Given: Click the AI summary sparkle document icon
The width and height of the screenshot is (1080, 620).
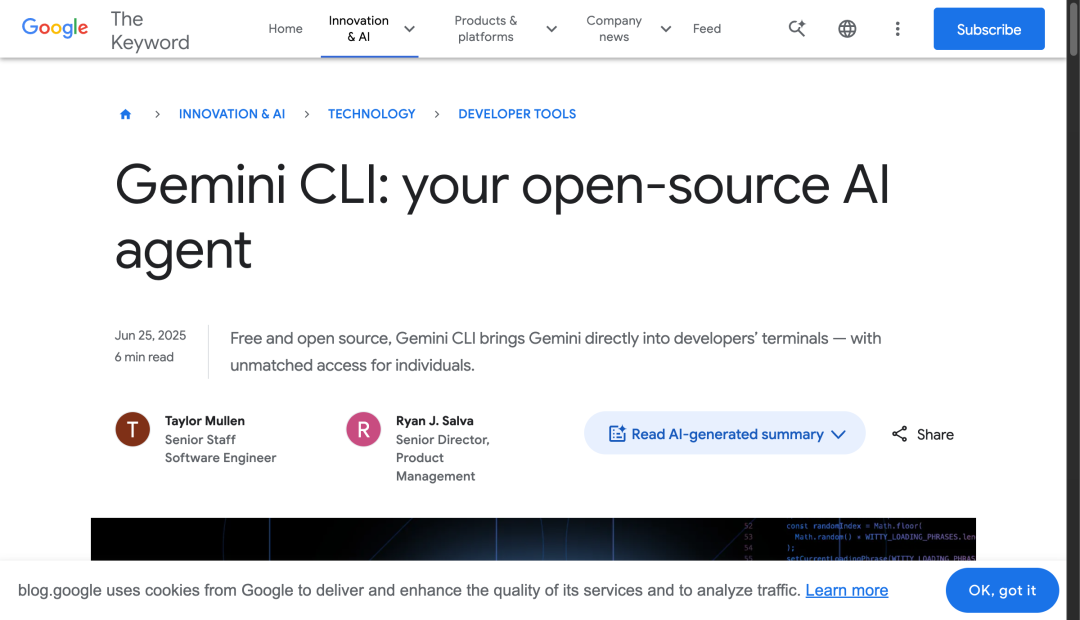Looking at the screenshot, I should (x=617, y=433).
